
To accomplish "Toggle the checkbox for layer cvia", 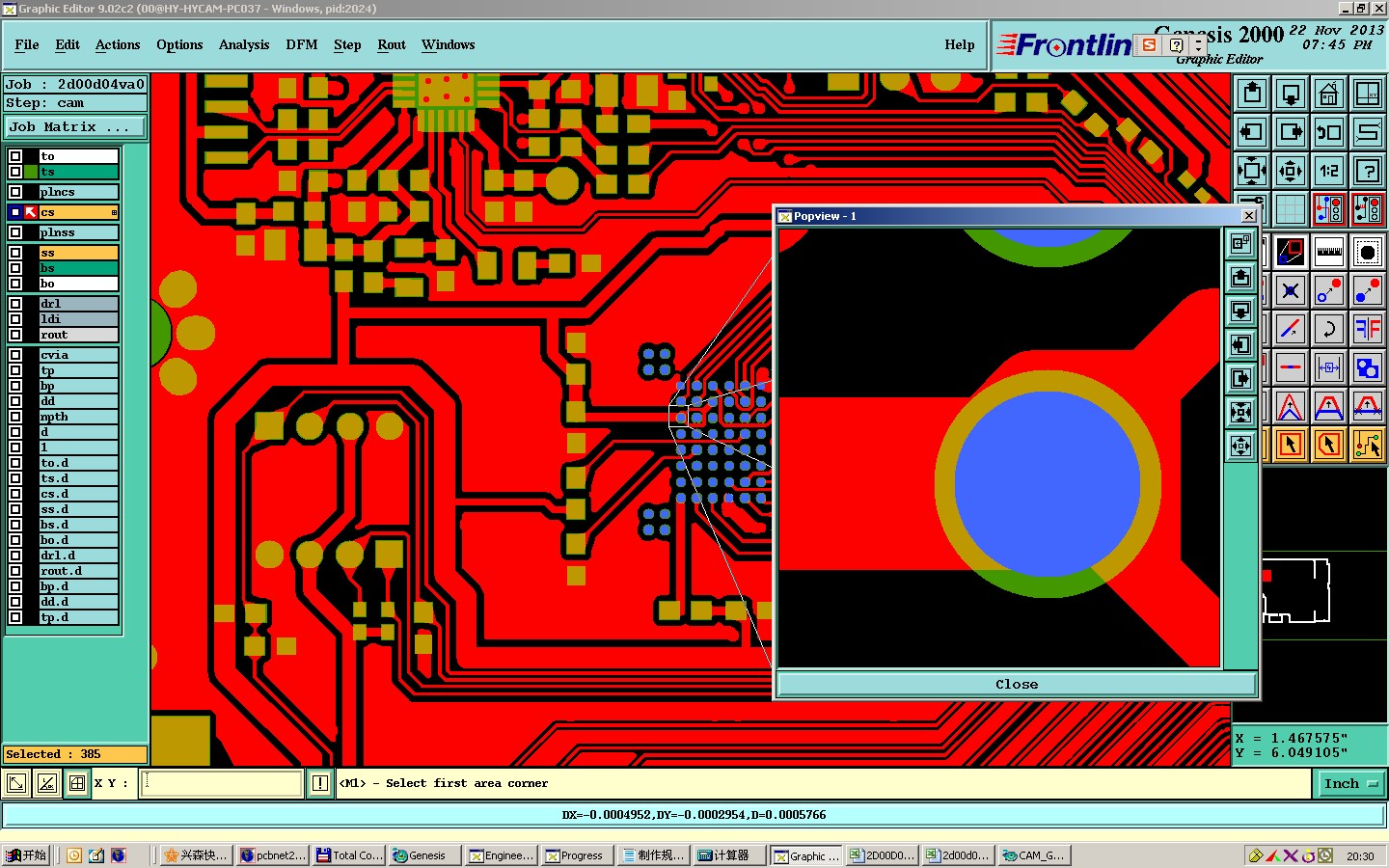I will pyautogui.click(x=15, y=355).
